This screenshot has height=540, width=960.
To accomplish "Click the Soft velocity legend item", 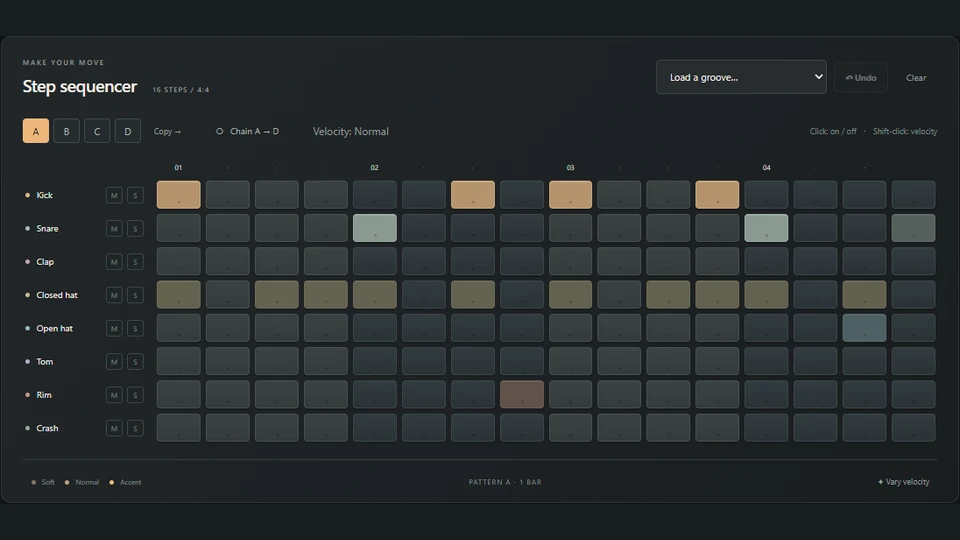I will pyautogui.click(x=43, y=482).
